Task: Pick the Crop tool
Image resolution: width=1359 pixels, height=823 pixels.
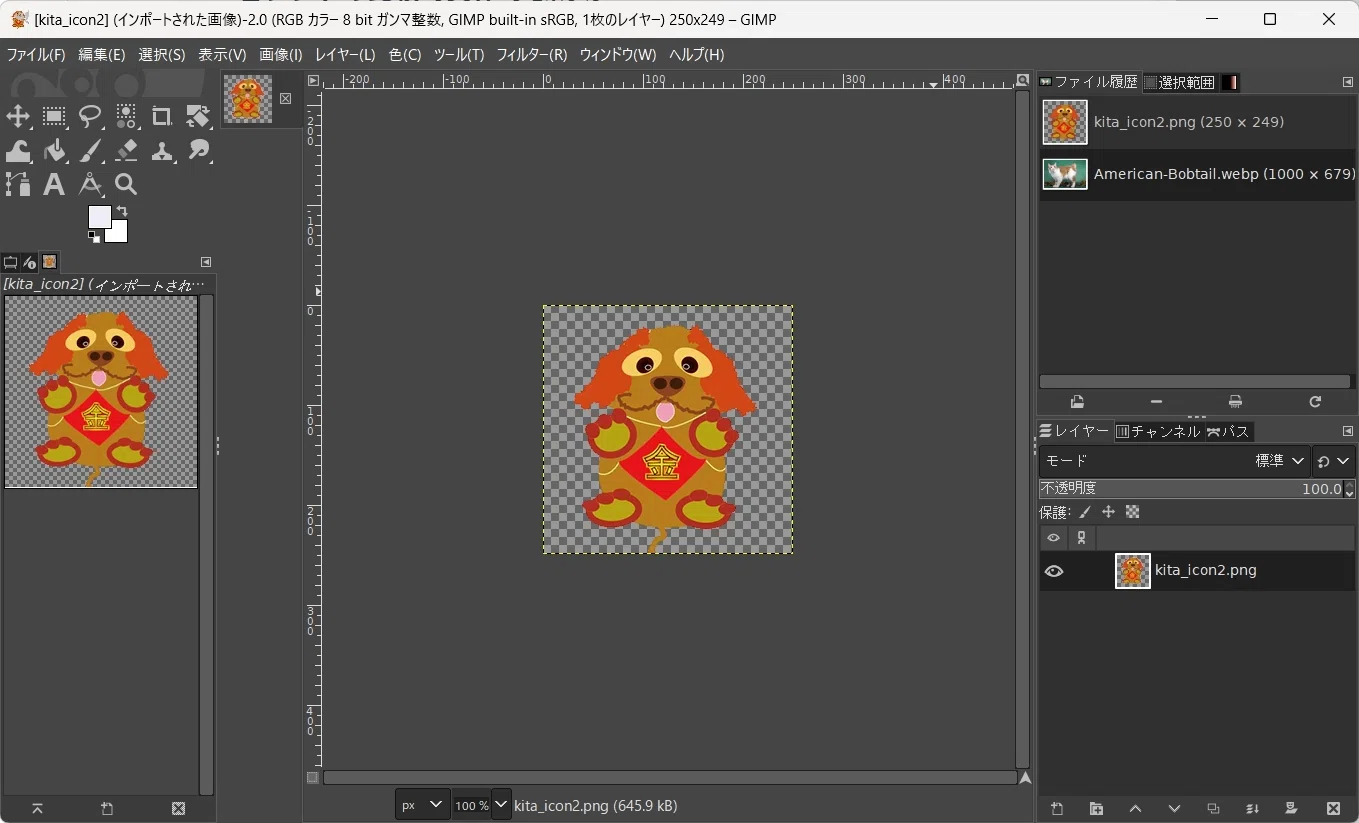Action: (x=161, y=117)
